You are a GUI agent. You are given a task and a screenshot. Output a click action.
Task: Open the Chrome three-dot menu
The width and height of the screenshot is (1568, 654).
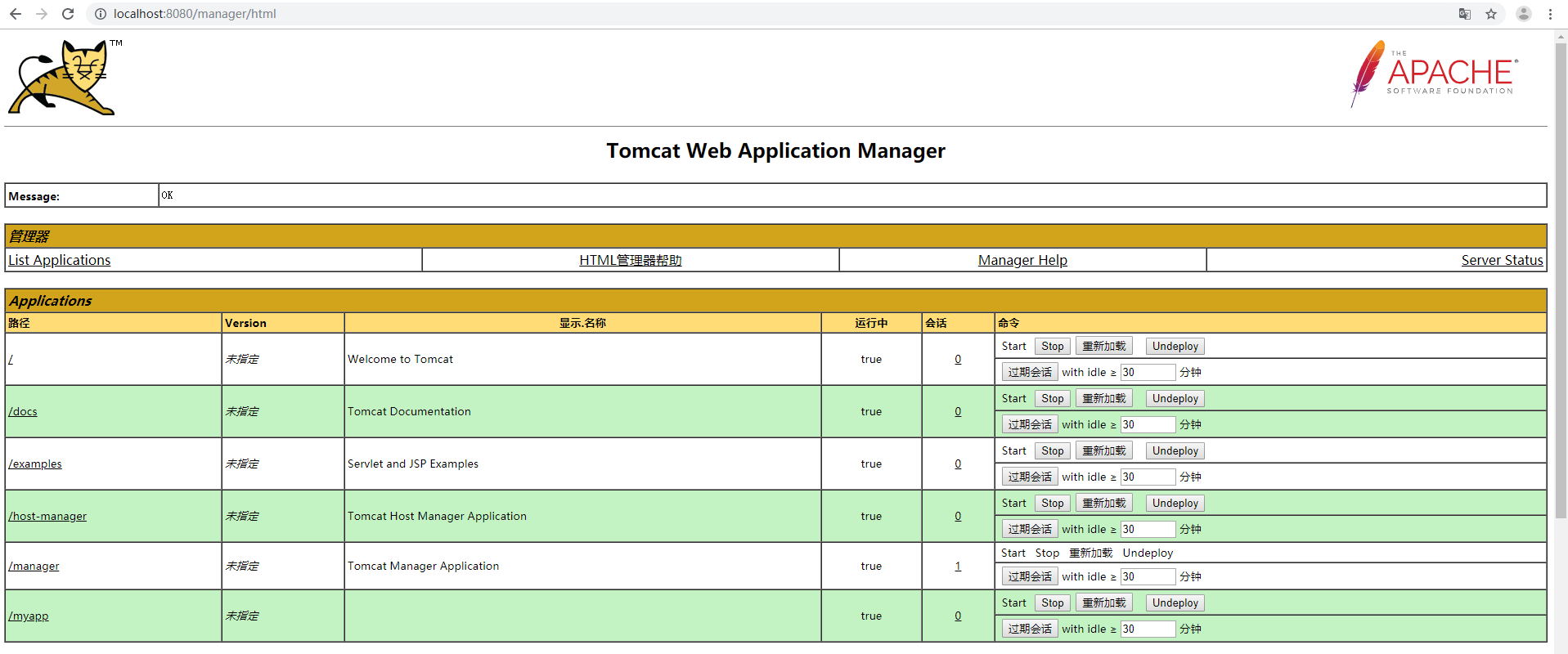tap(1550, 14)
